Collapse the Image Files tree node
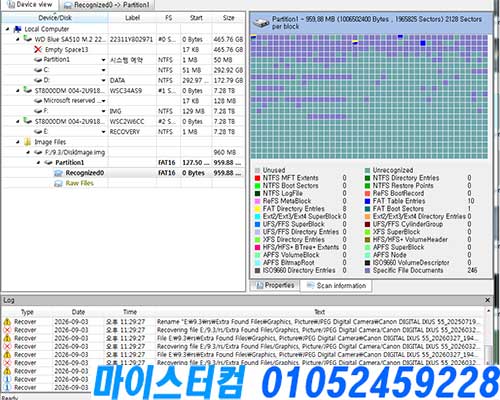Screen dimensions: 500x400 pos(18,142)
